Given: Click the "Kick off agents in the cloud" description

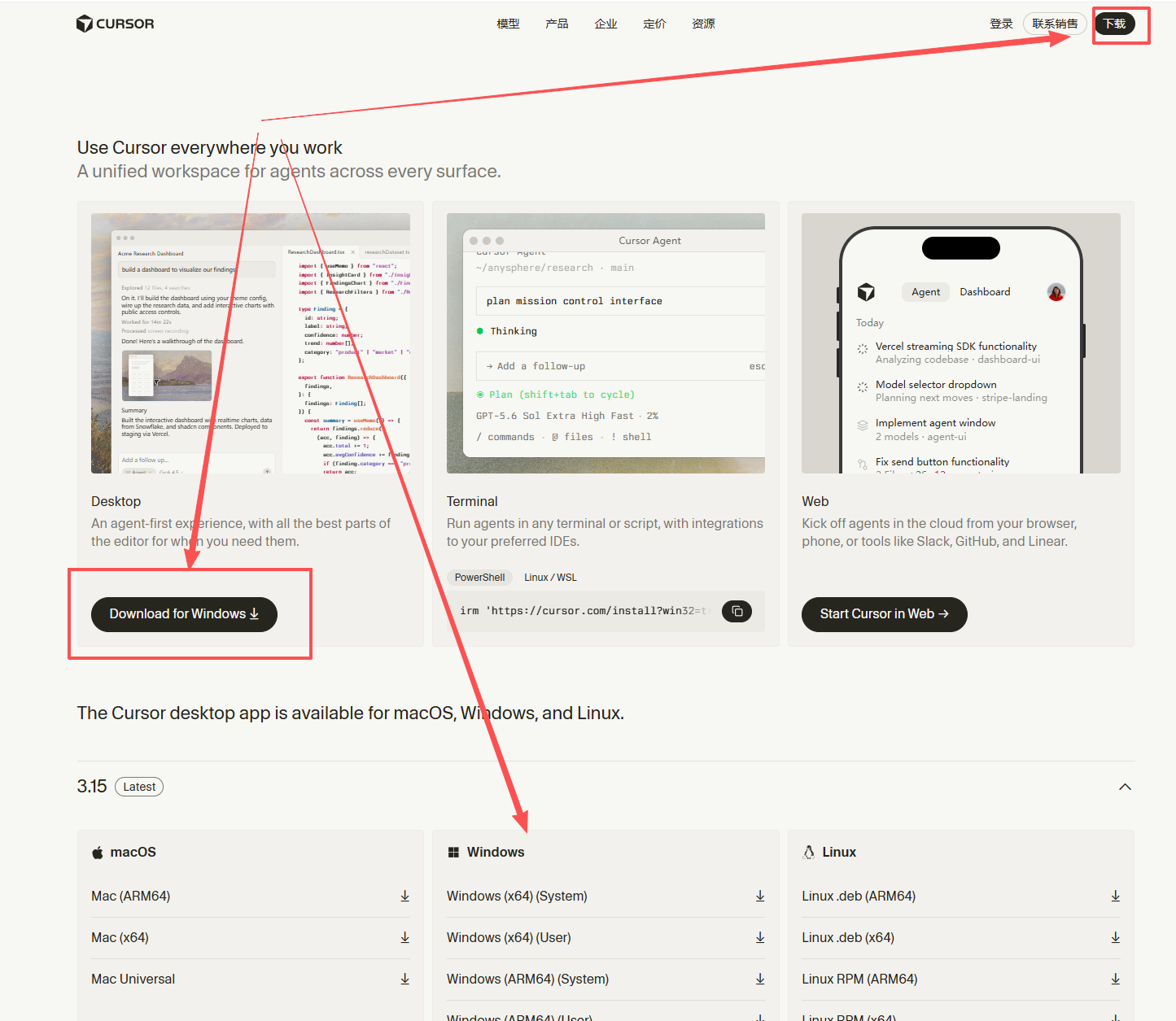Looking at the screenshot, I should (x=939, y=533).
